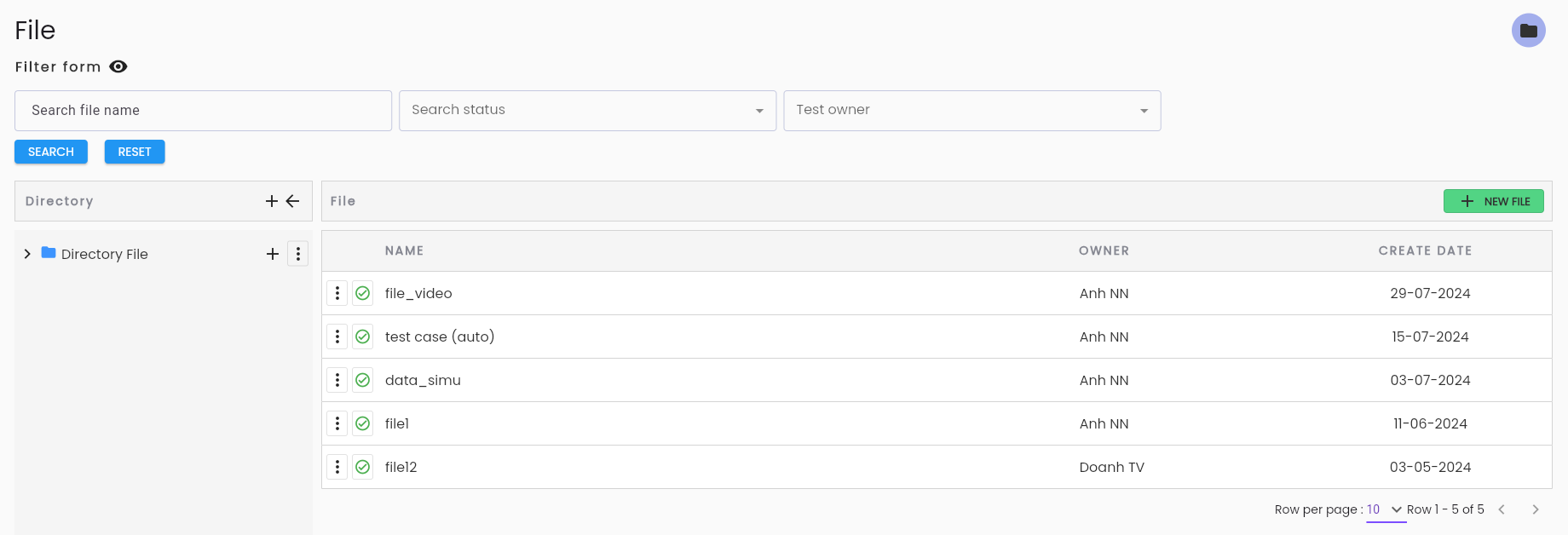Image resolution: width=1568 pixels, height=535 pixels.
Task: Open the three-dot menu for file1
Action: click(x=337, y=423)
